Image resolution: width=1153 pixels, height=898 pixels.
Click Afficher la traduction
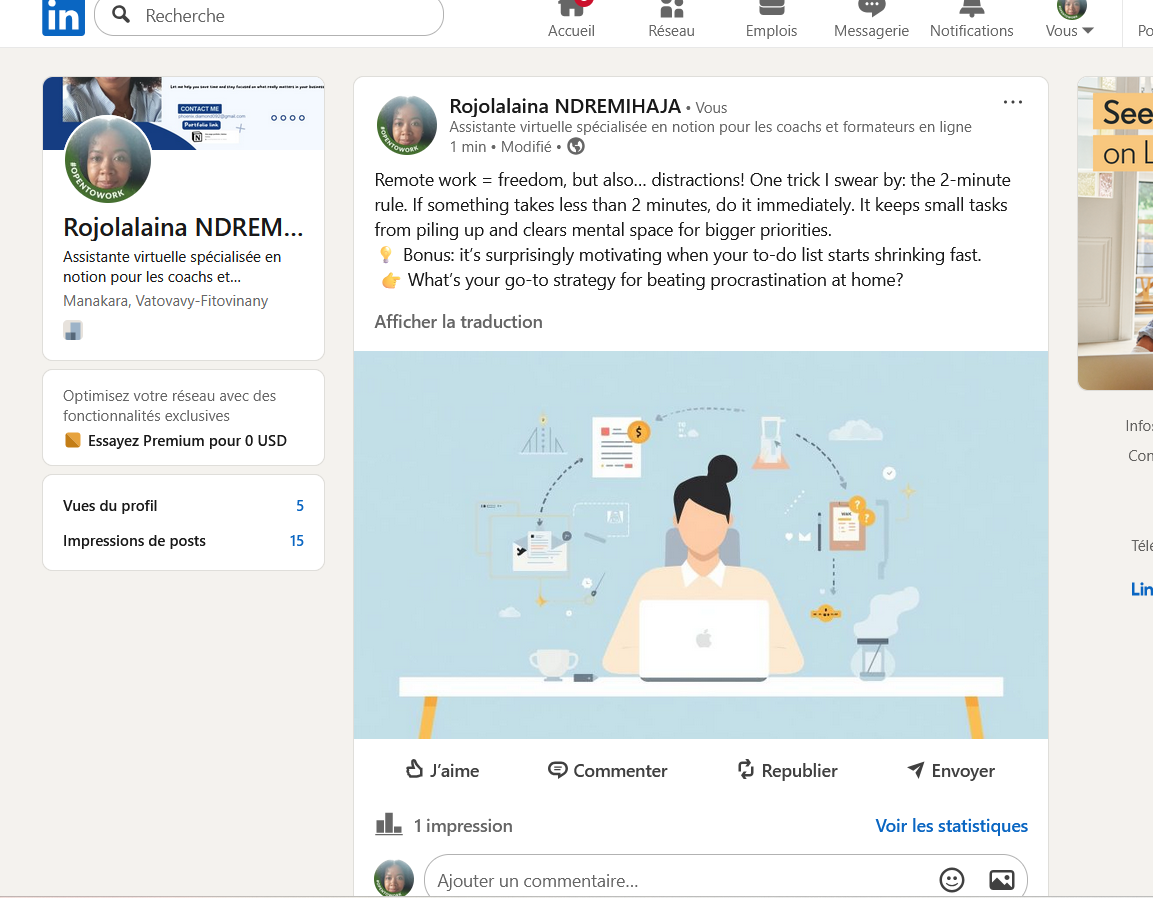(x=458, y=322)
